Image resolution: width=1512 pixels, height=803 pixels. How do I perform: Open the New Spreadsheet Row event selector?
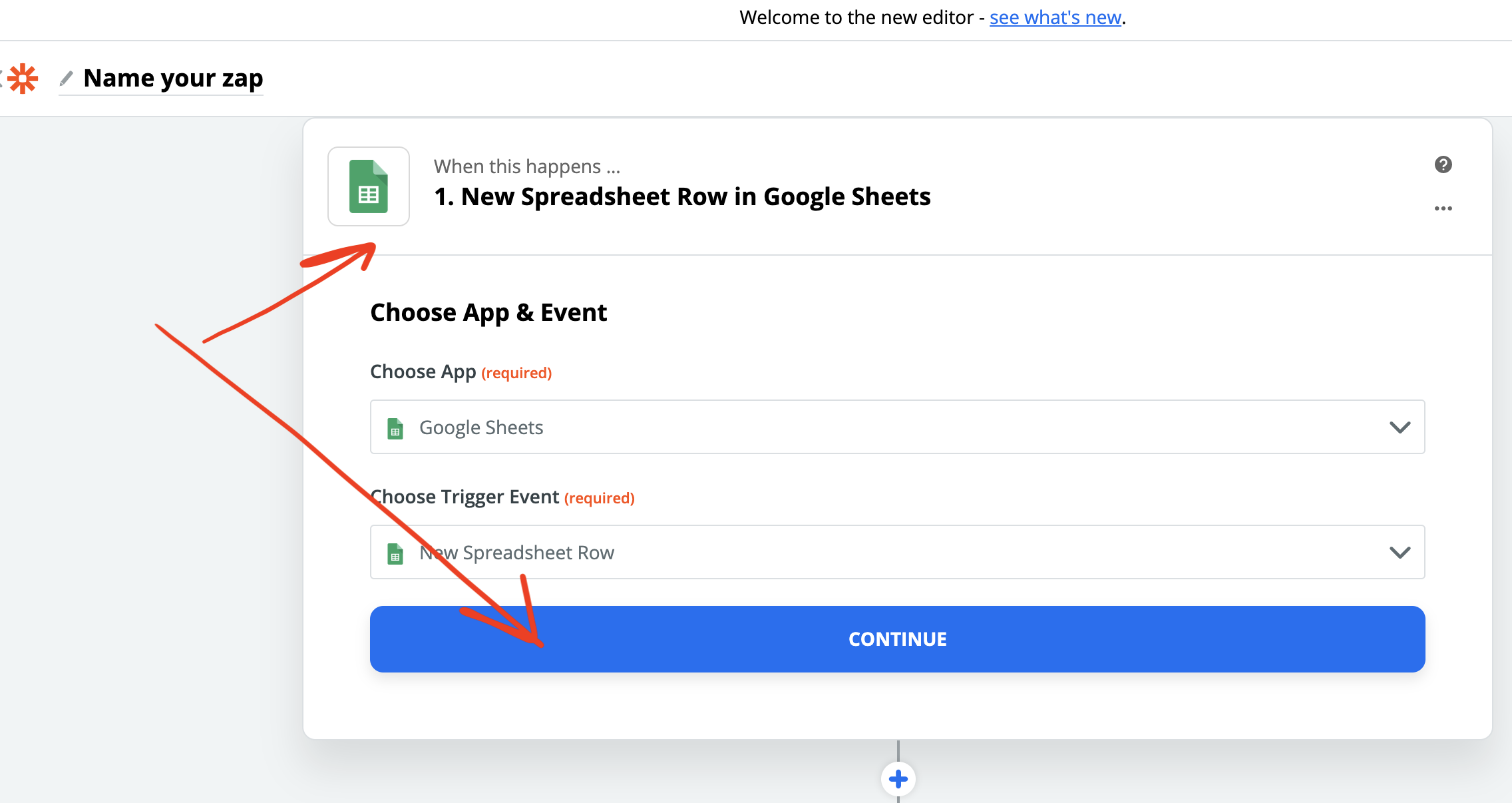pyautogui.click(x=897, y=552)
